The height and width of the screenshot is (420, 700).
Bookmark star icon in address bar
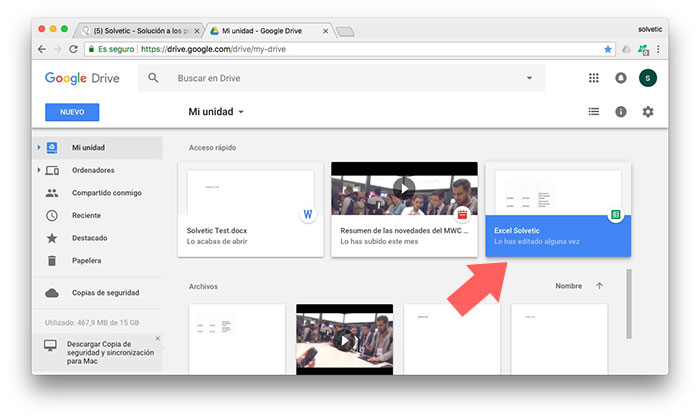click(x=608, y=49)
